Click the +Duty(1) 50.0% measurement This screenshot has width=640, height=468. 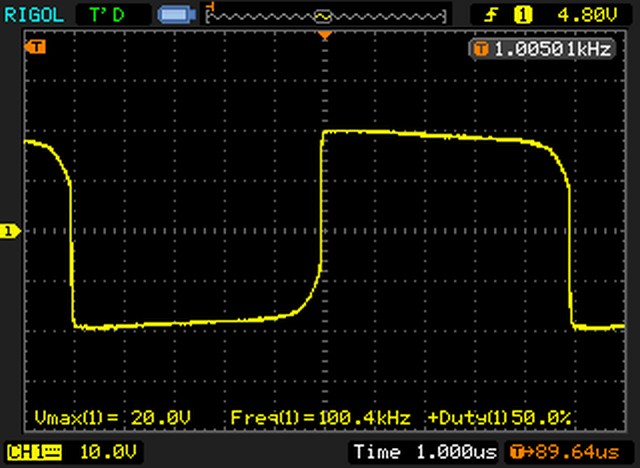click(498, 416)
